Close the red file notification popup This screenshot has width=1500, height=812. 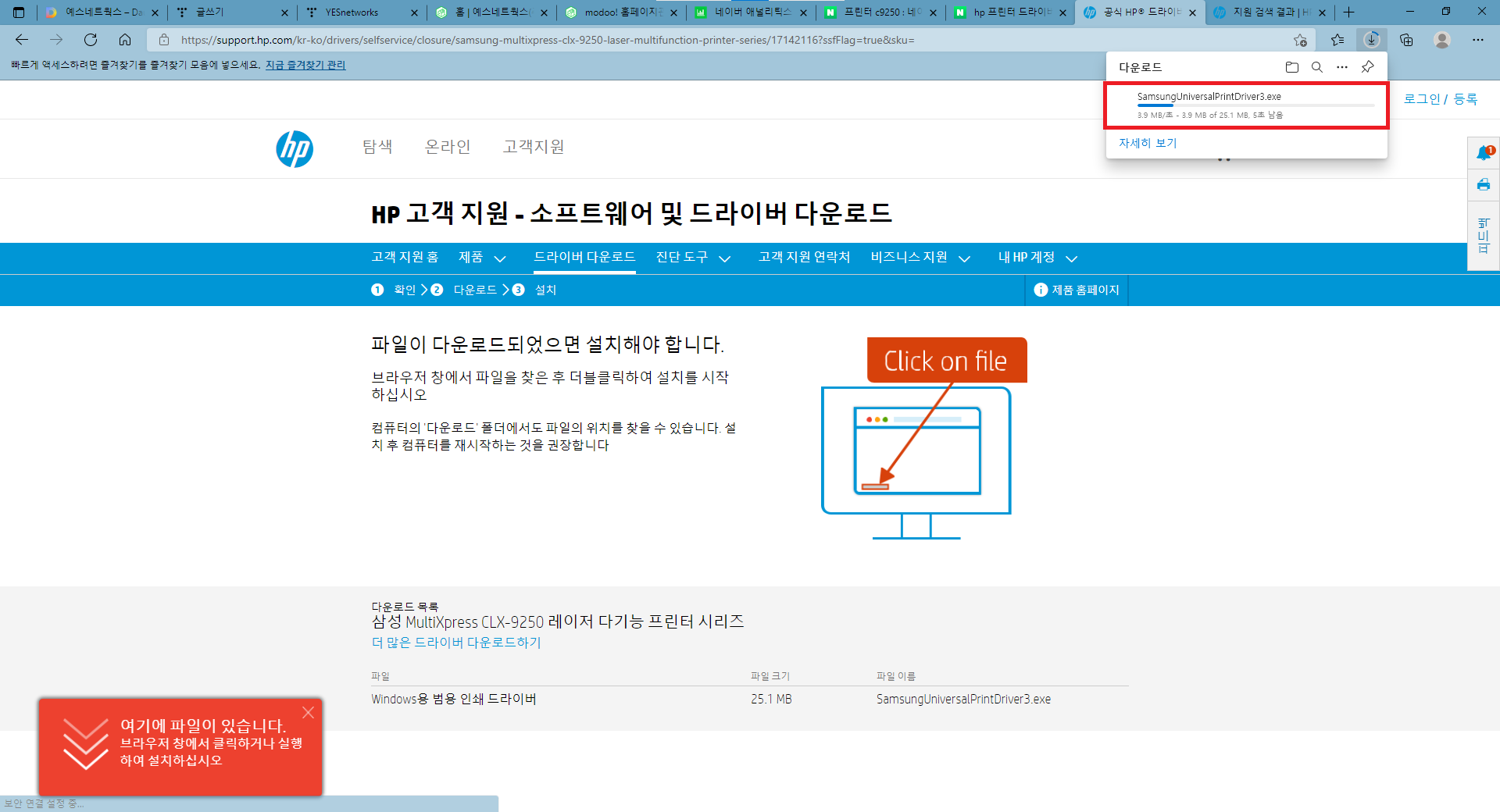coord(308,712)
